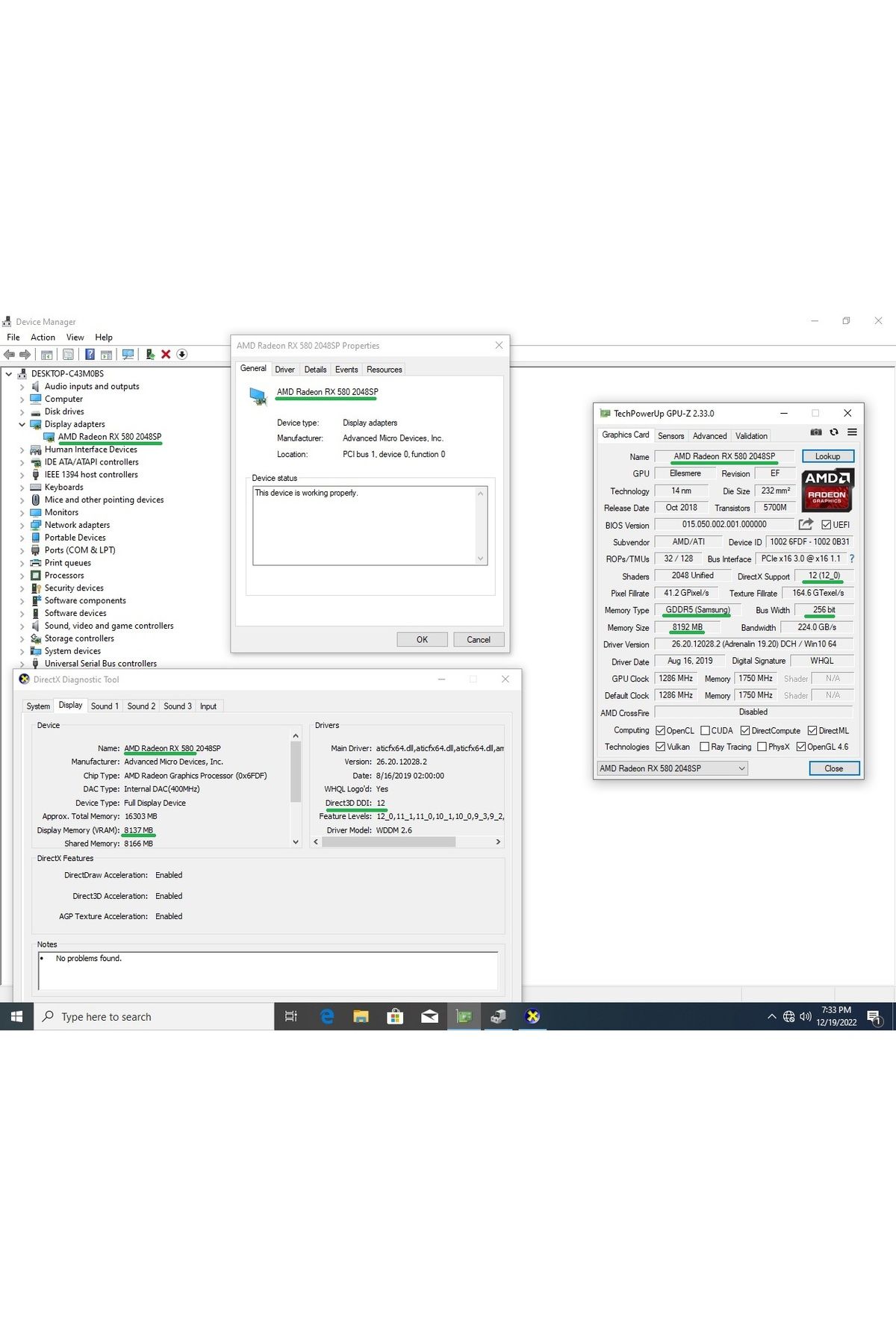Toggle the Ray Tracing checkbox
The height and width of the screenshot is (1344, 896).
(x=704, y=747)
